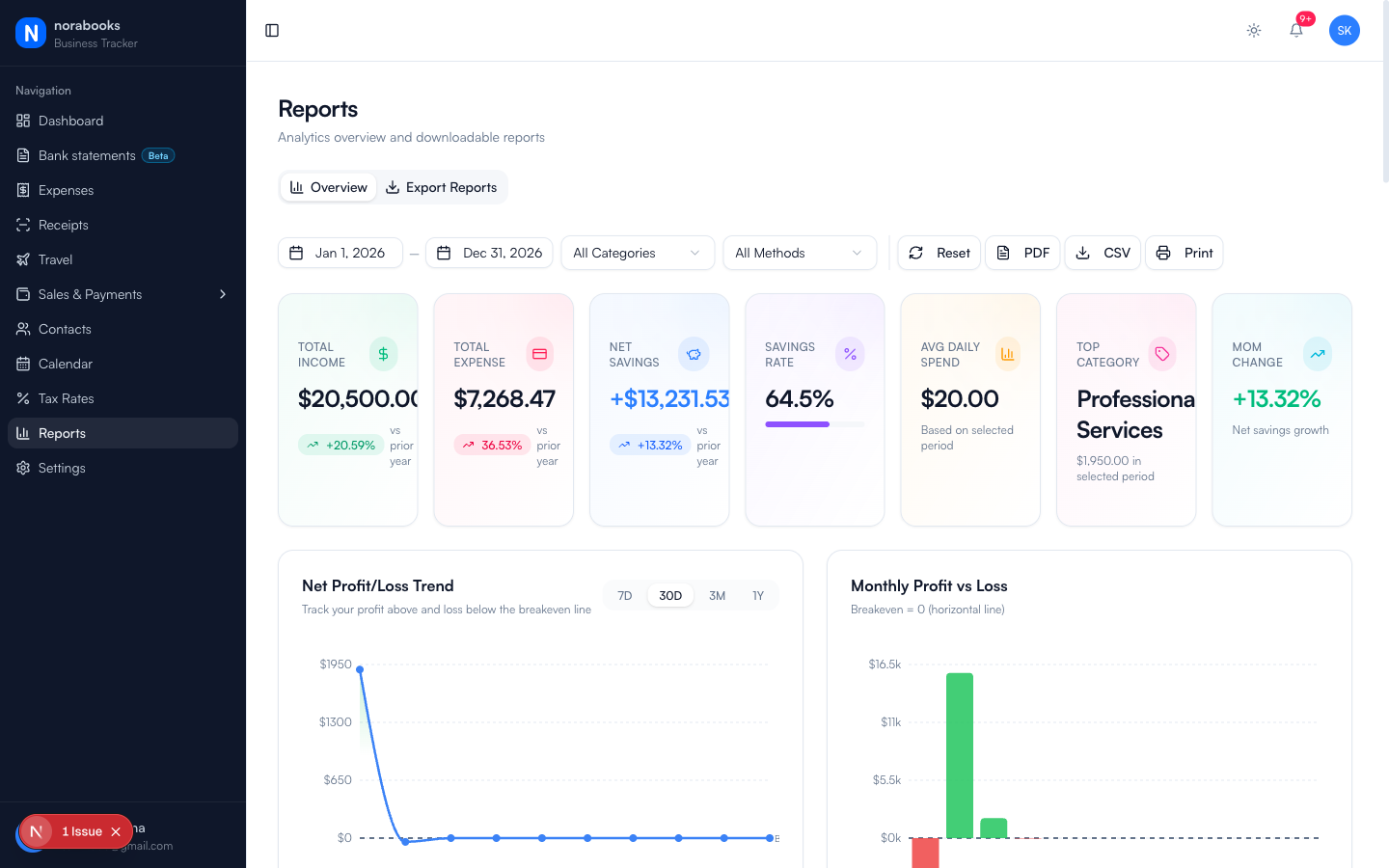Click the Settings gear in the sidebar

click(21, 468)
